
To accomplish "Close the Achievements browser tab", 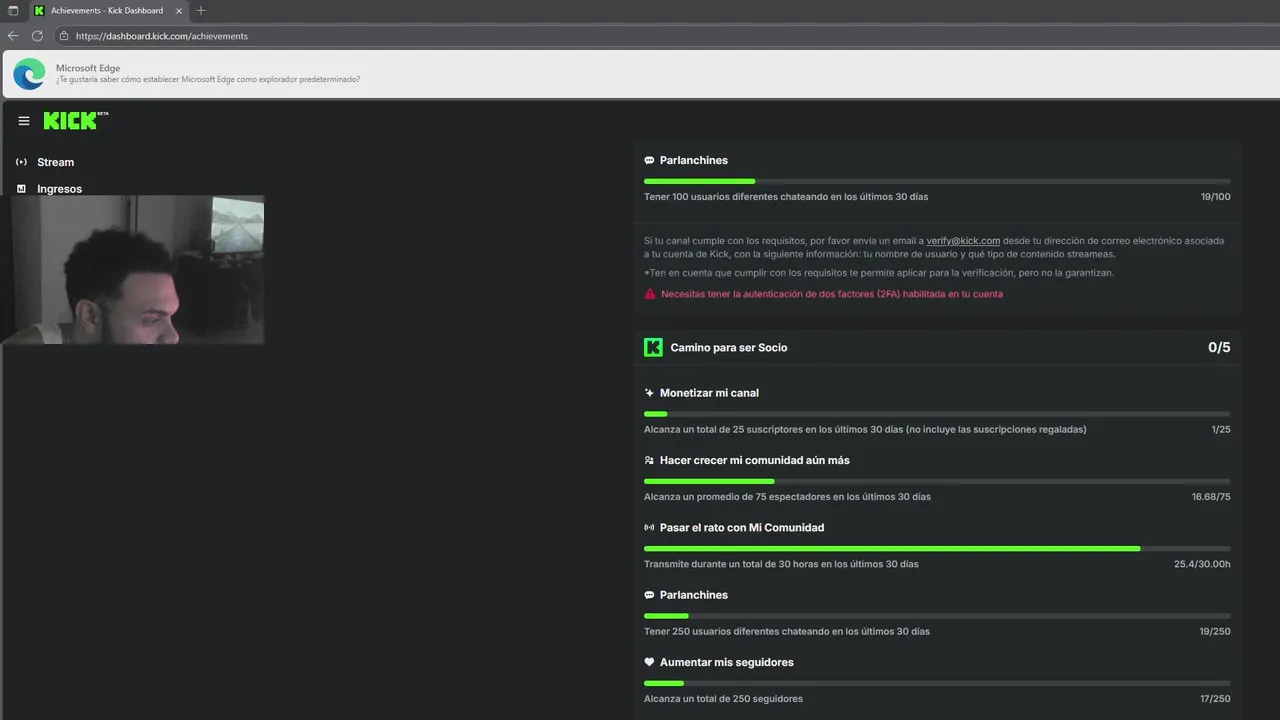I will [x=179, y=11].
